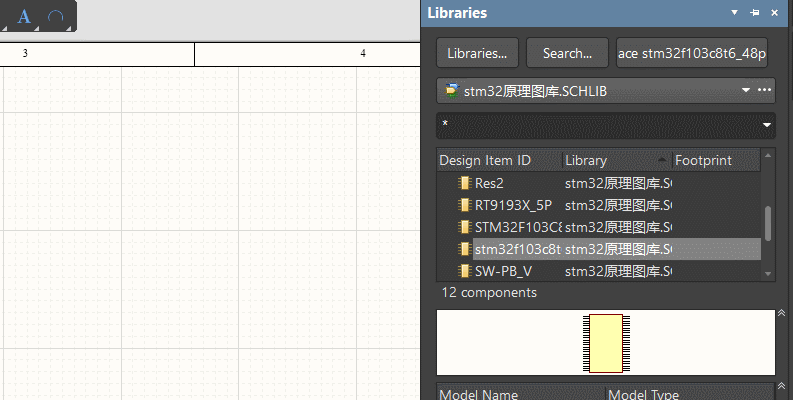793x400 pixels.
Task: Click the Res2 component icon
Action: [464, 183]
